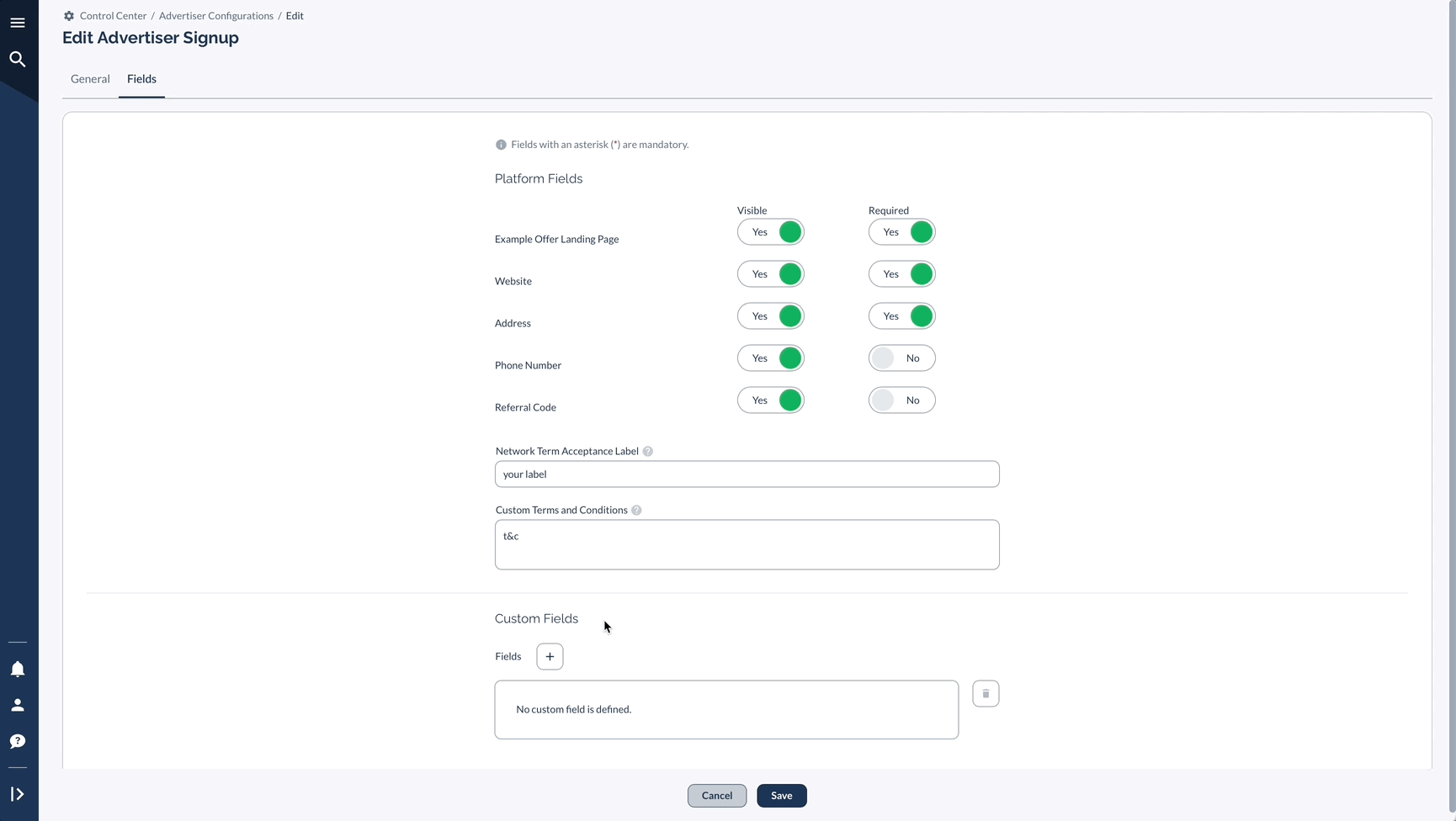Focus the Custom Terms and Conditions textarea
The image size is (1456, 821).
tap(747, 545)
